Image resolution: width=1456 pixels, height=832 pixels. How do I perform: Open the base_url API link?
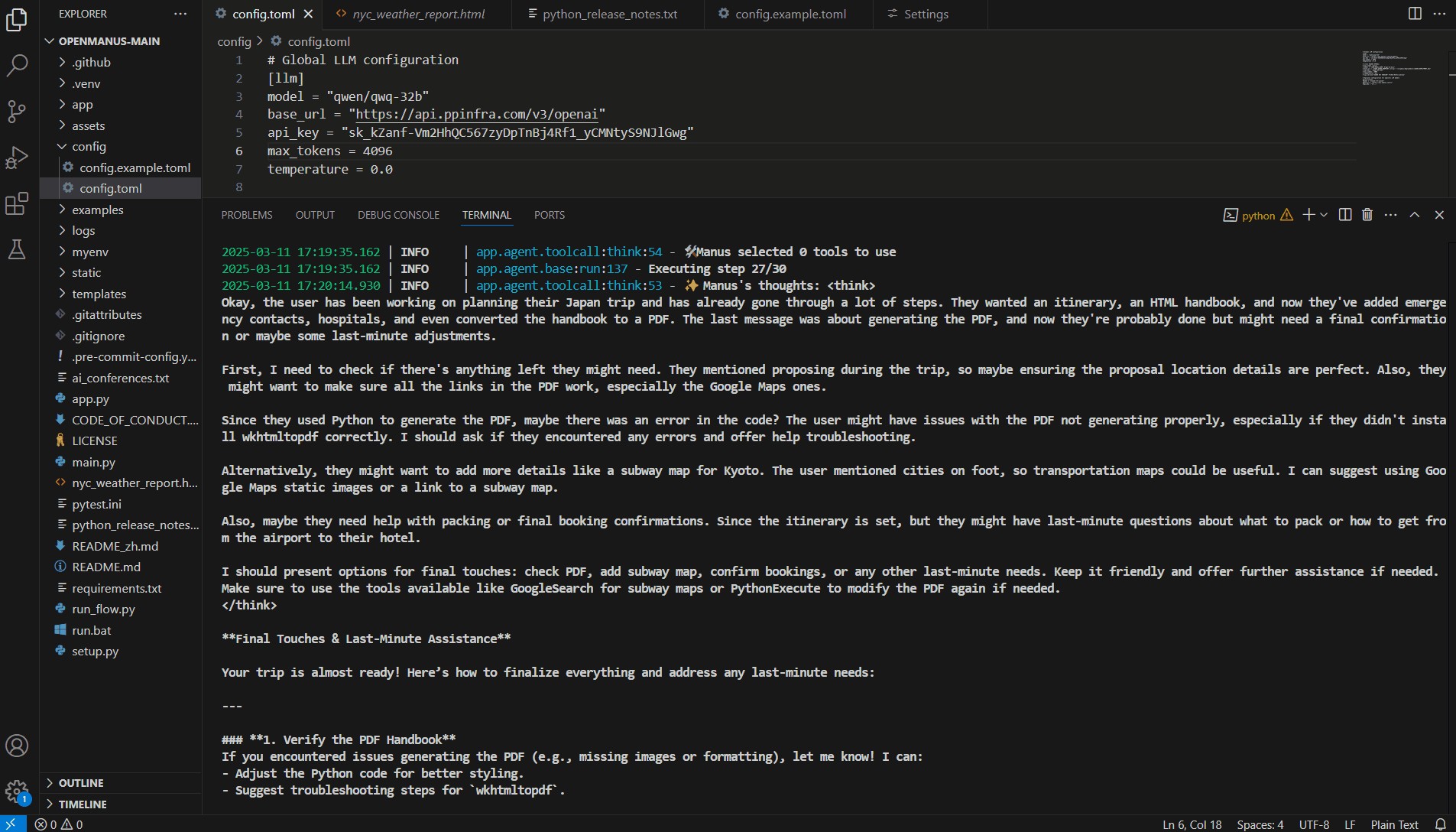point(477,115)
